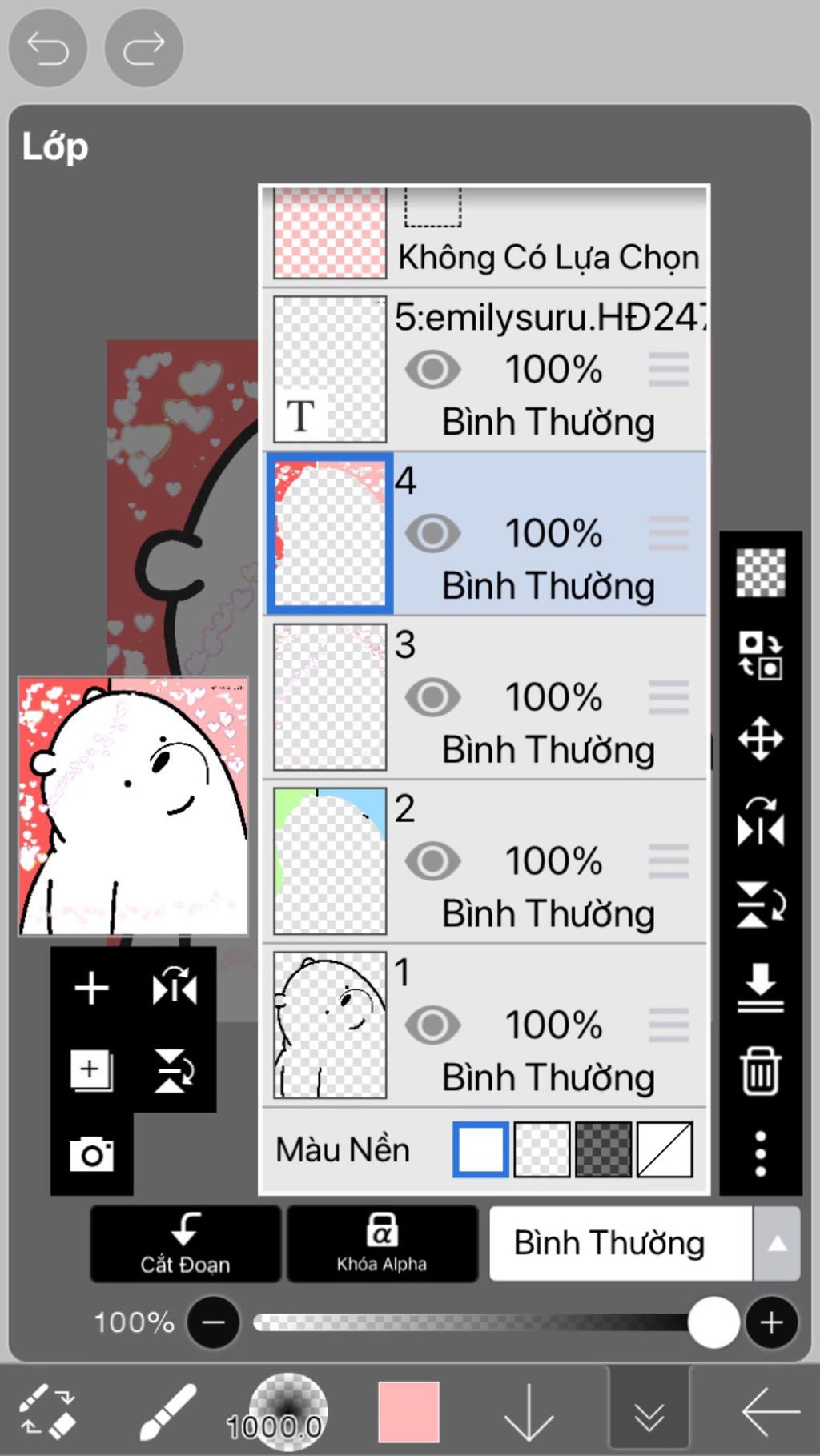The image size is (820, 1456).
Task: Tap the Cắt Đoạn clipping button
Action: pyautogui.click(x=185, y=1244)
